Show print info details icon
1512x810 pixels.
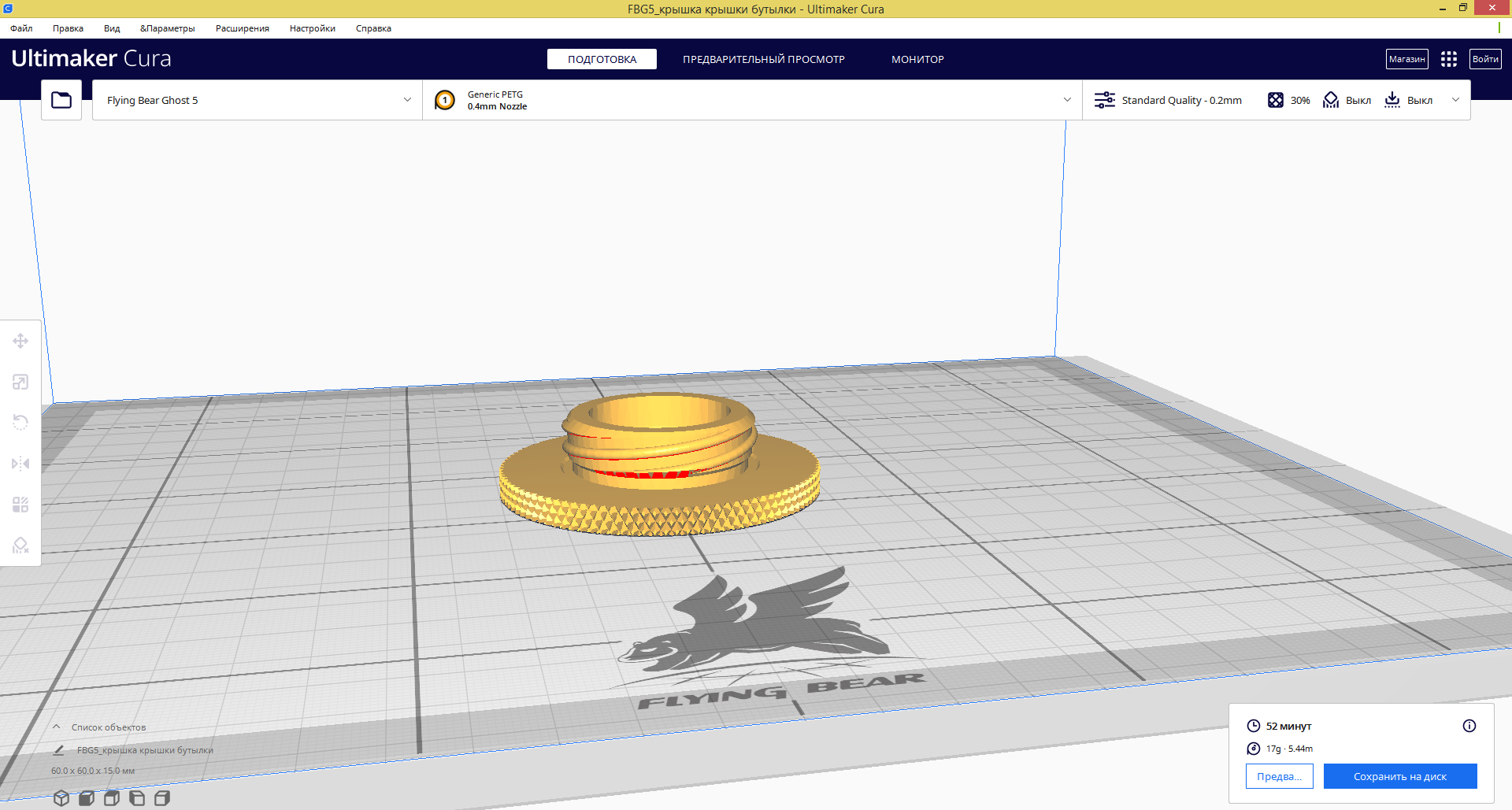tap(1469, 726)
